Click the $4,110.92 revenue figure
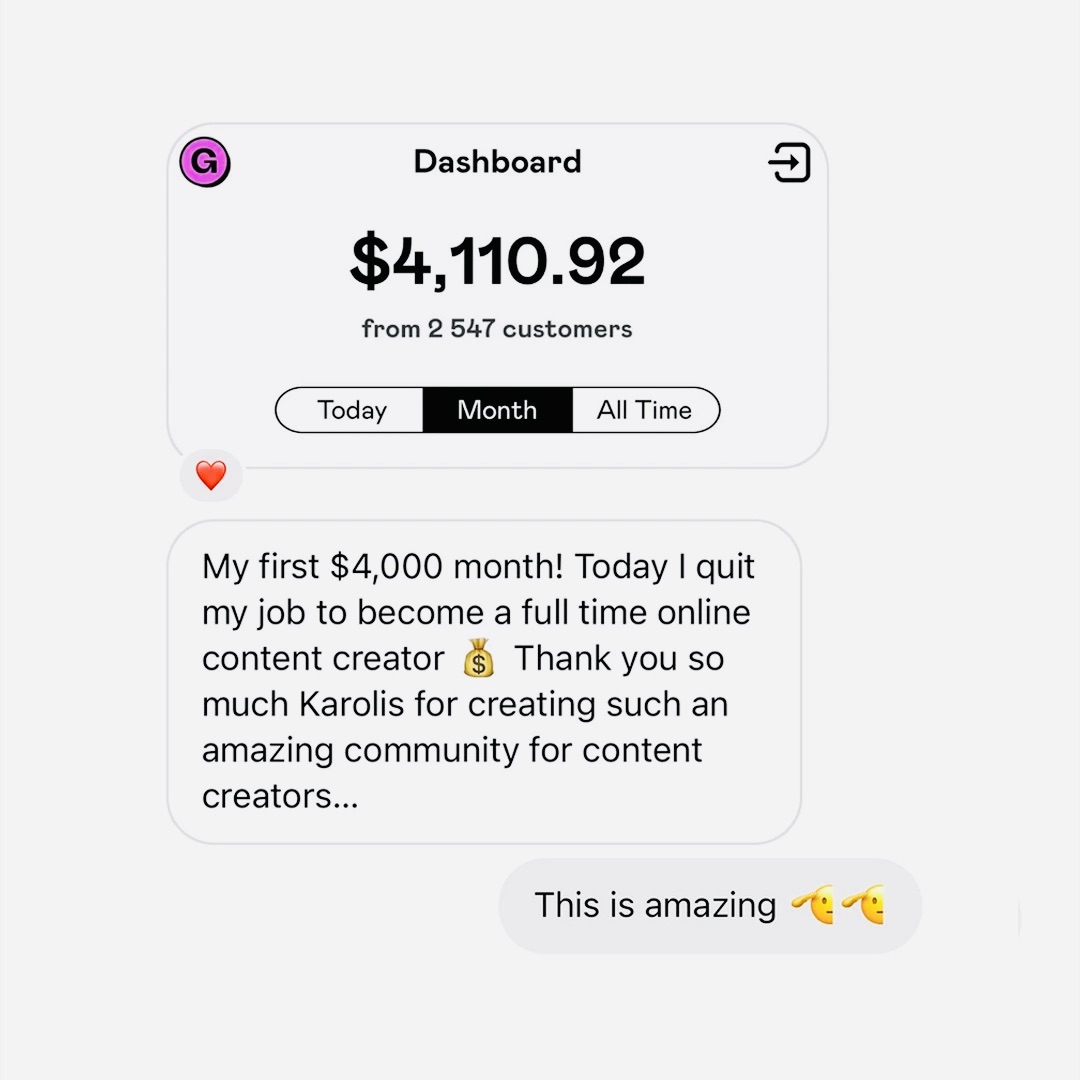This screenshot has height=1080, width=1080. pos(497,260)
